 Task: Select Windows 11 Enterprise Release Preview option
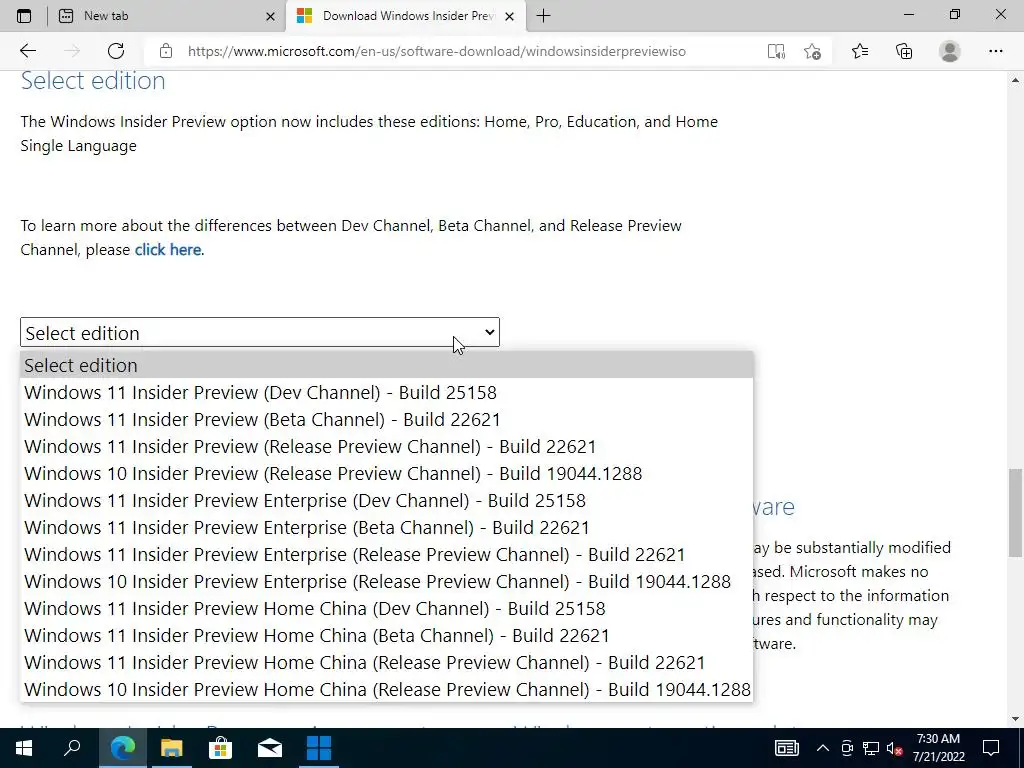click(x=387, y=554)
